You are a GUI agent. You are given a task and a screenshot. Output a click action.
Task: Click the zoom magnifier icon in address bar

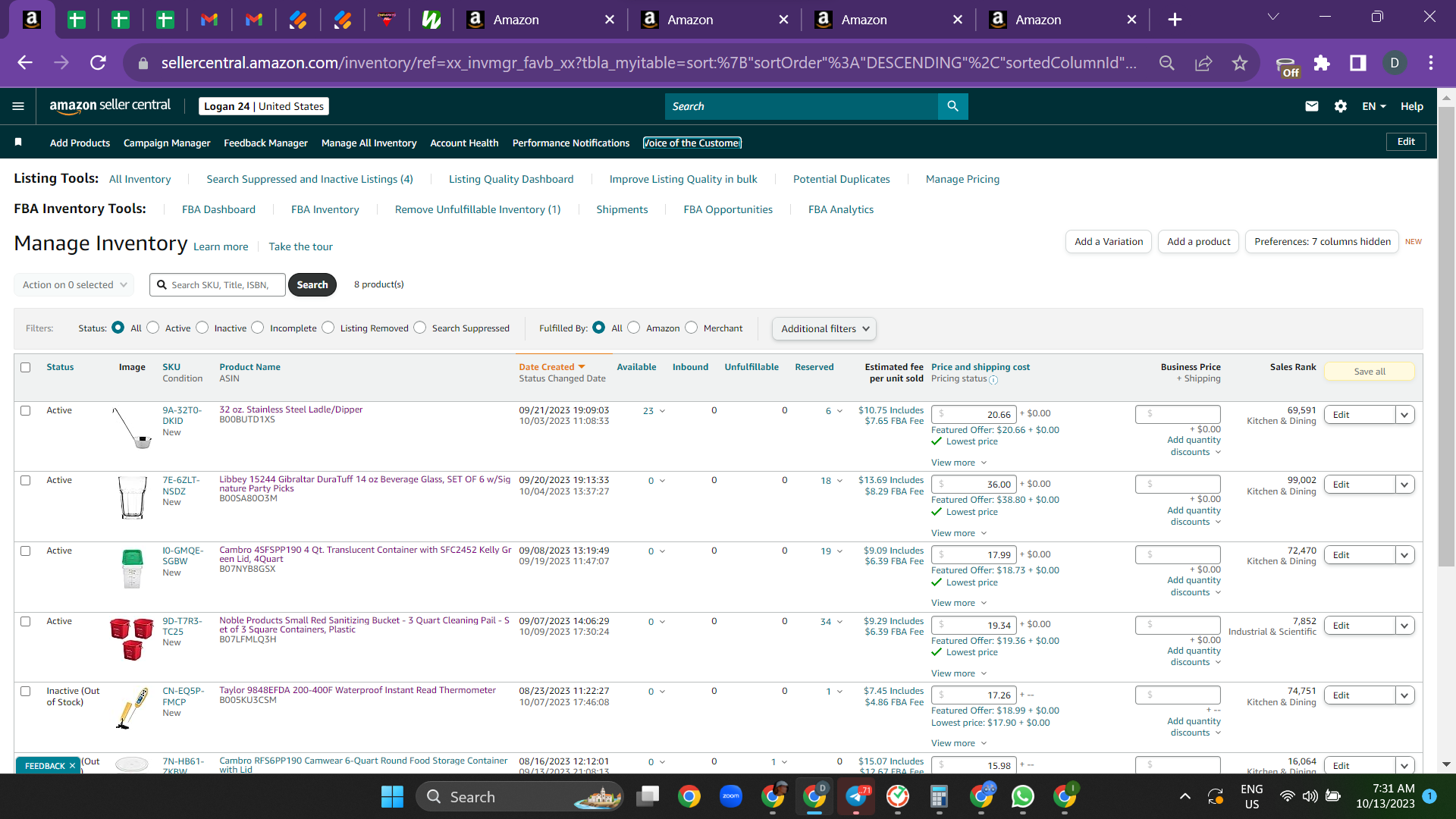1167,63
